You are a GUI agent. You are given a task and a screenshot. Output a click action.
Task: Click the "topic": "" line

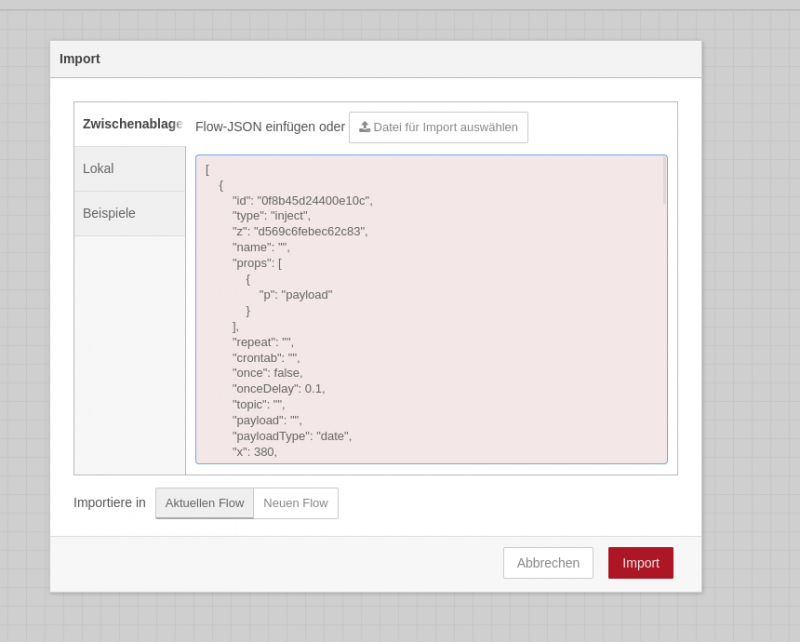[259, 405]
